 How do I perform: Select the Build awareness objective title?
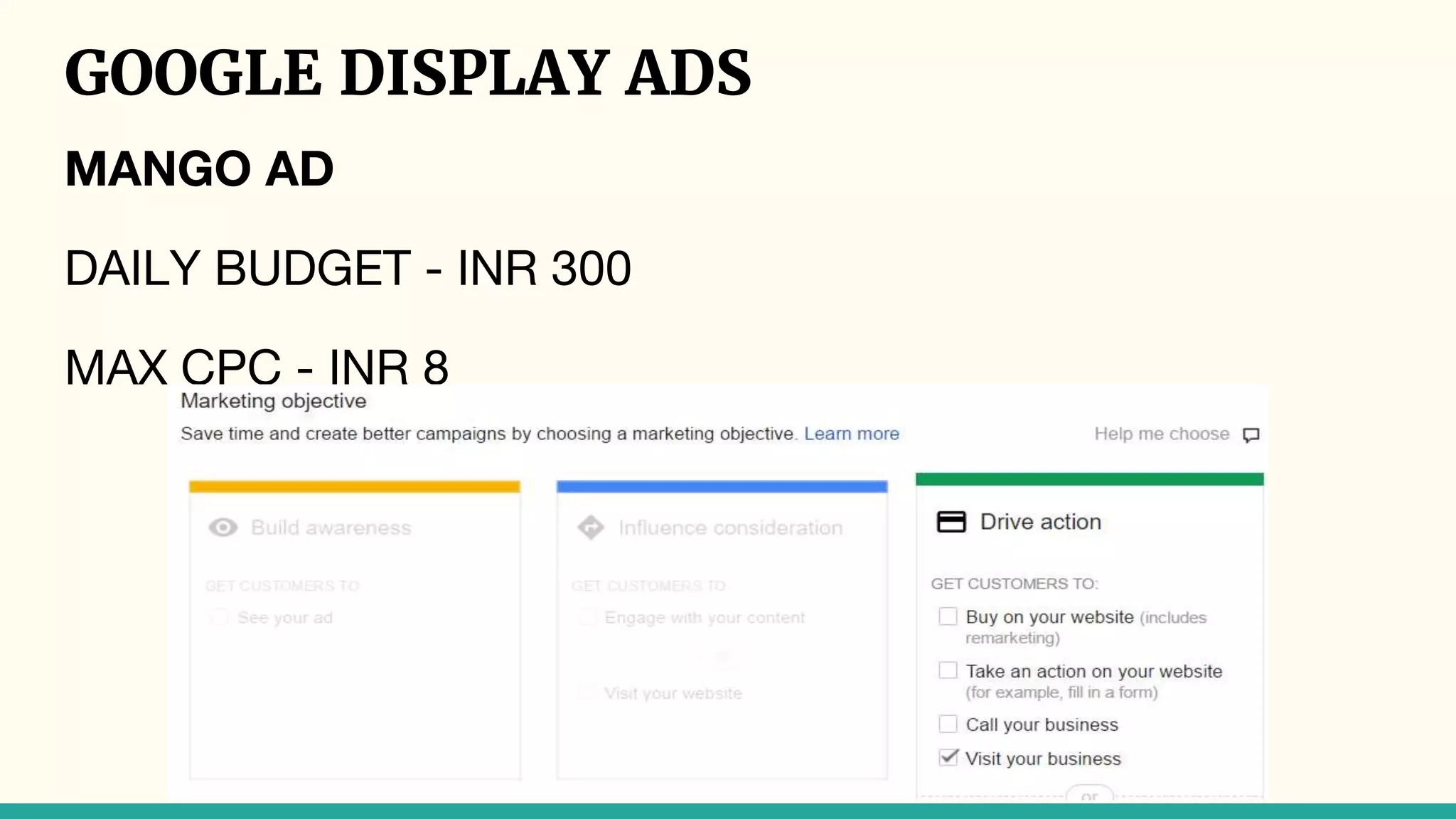(331, 528)
